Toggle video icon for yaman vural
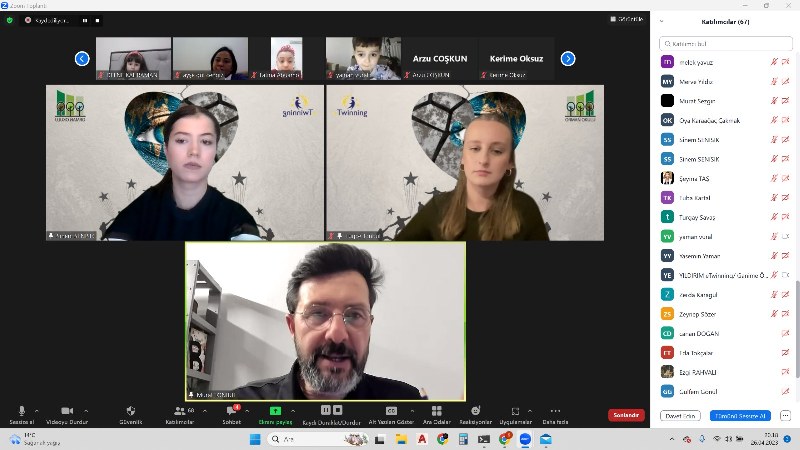The image size is (800, 450). pyautogui.click(x=785, y=236)
